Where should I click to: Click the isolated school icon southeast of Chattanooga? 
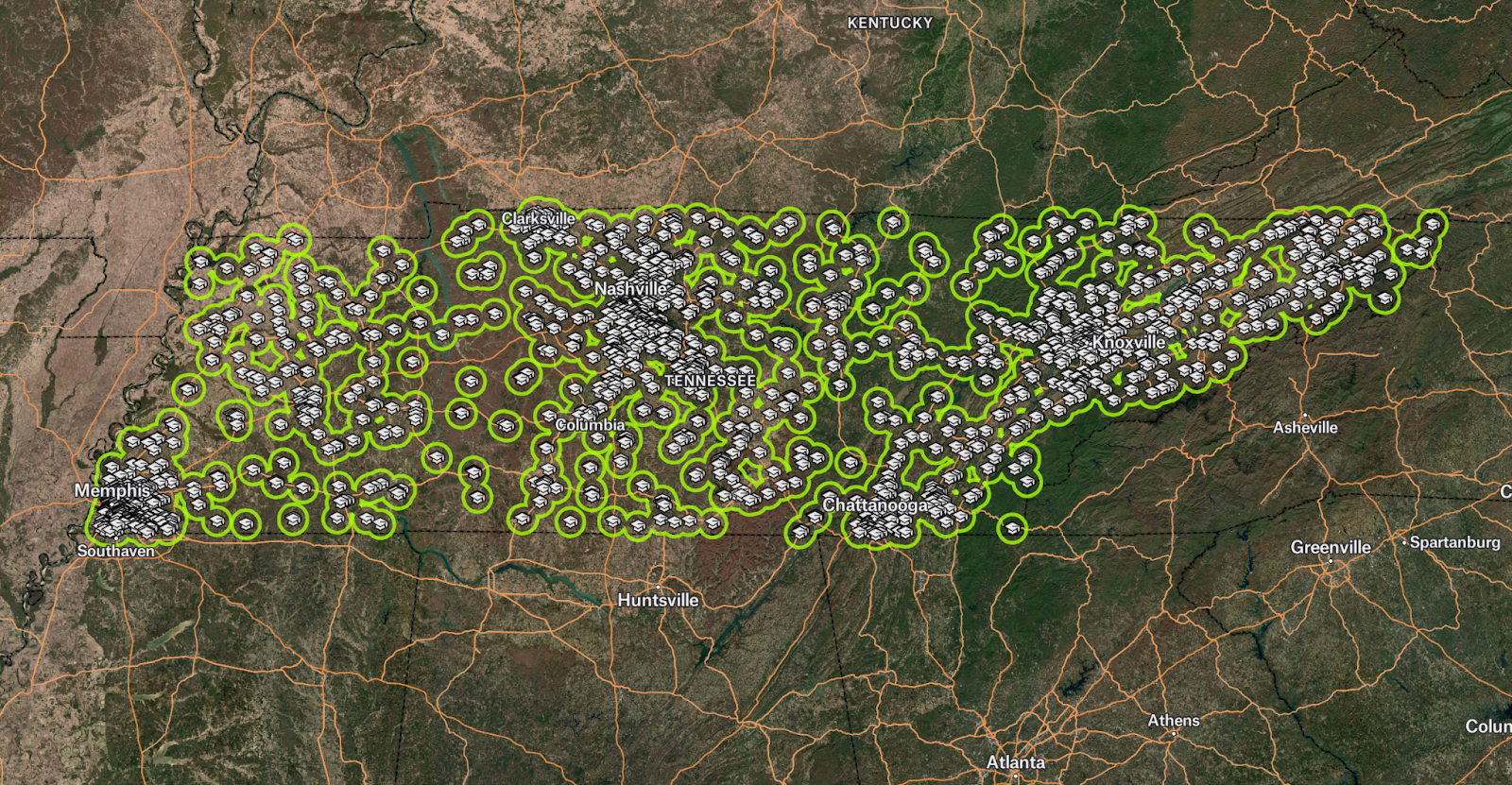1012,527
